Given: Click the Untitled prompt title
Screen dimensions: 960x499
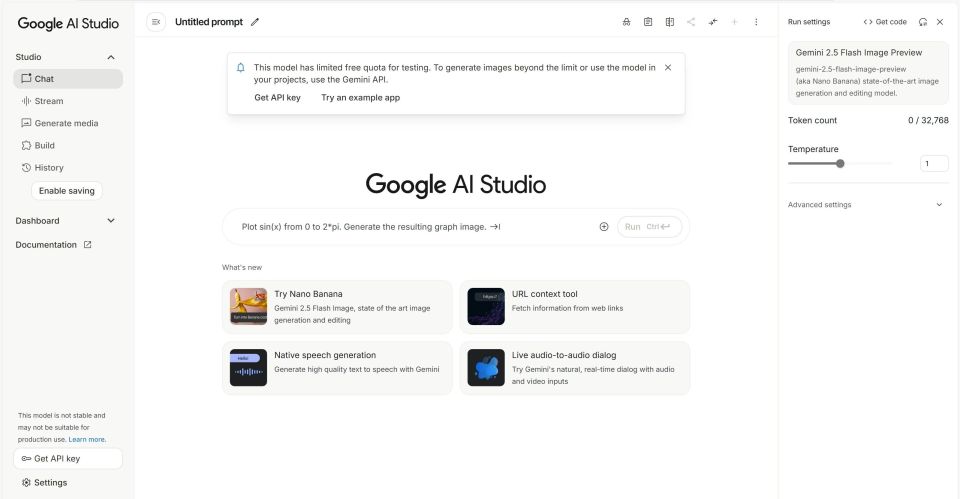Looking at the screenshot, I should pos(209,22).
